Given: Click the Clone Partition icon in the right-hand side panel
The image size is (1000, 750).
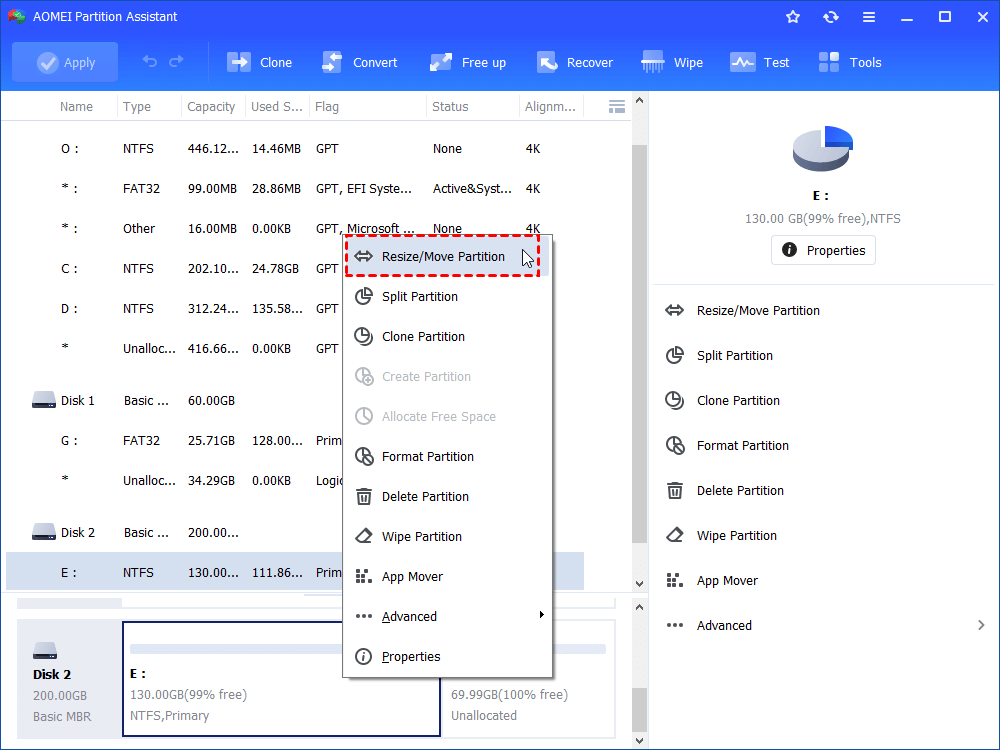Looking at the screenshot, I should 675,401.
